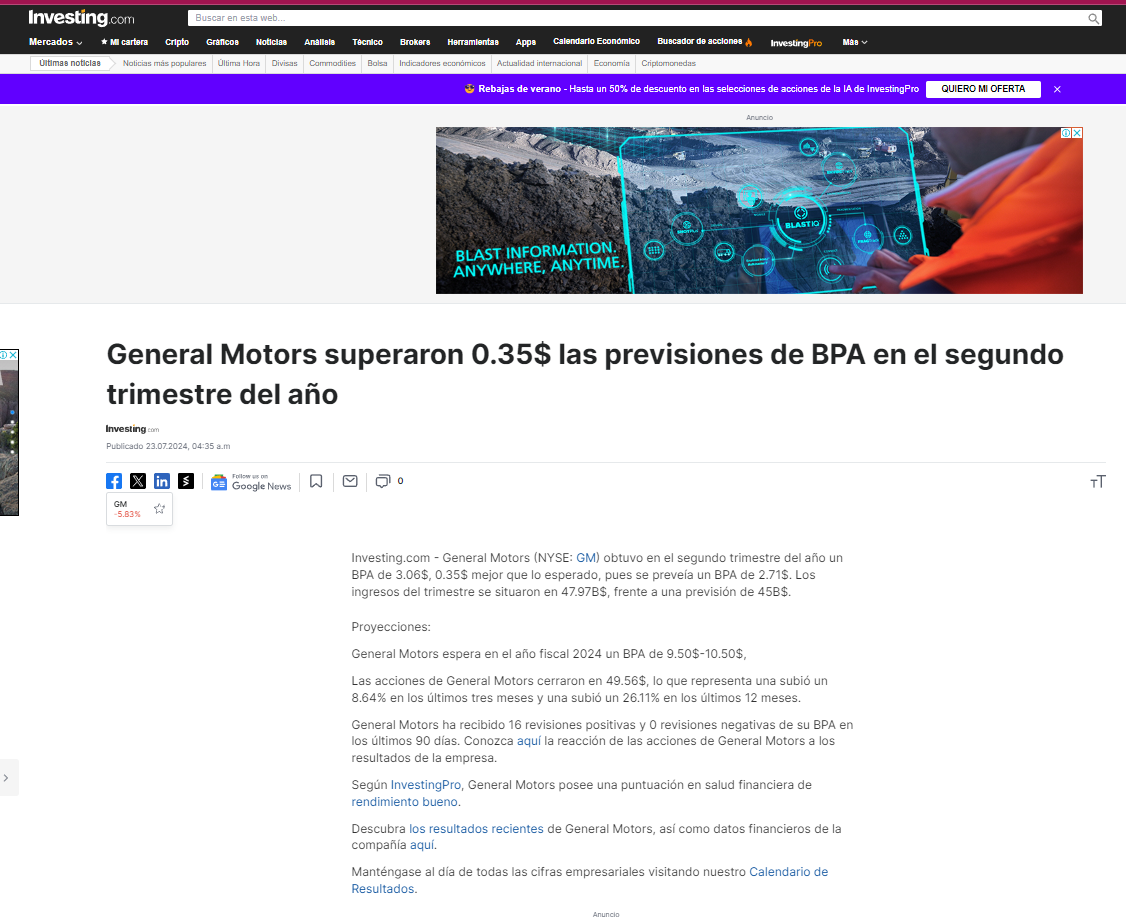Open the Más dropdown menu
Screen dimensions: 1126x924
coord(855,42)
